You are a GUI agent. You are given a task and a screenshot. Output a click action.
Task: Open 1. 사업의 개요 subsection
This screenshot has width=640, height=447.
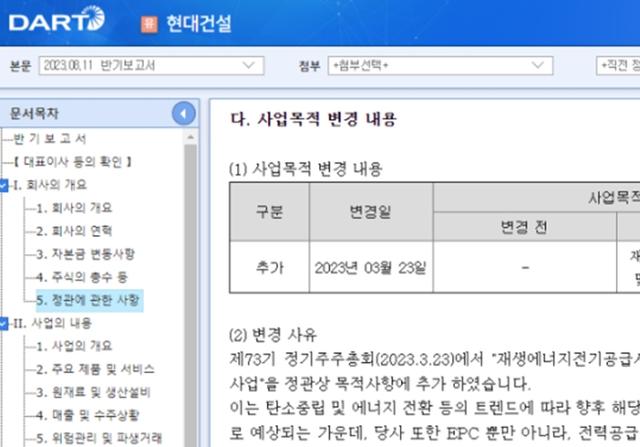click(74, 347)
